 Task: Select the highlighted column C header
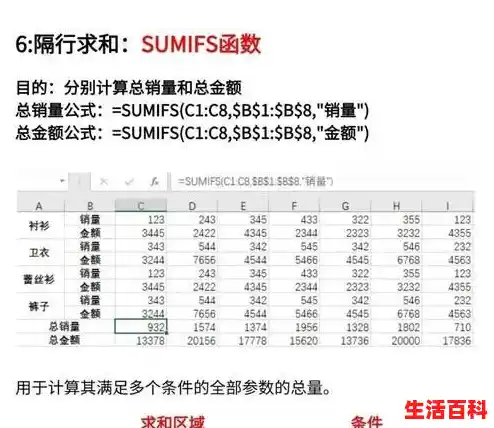(141, 206)
